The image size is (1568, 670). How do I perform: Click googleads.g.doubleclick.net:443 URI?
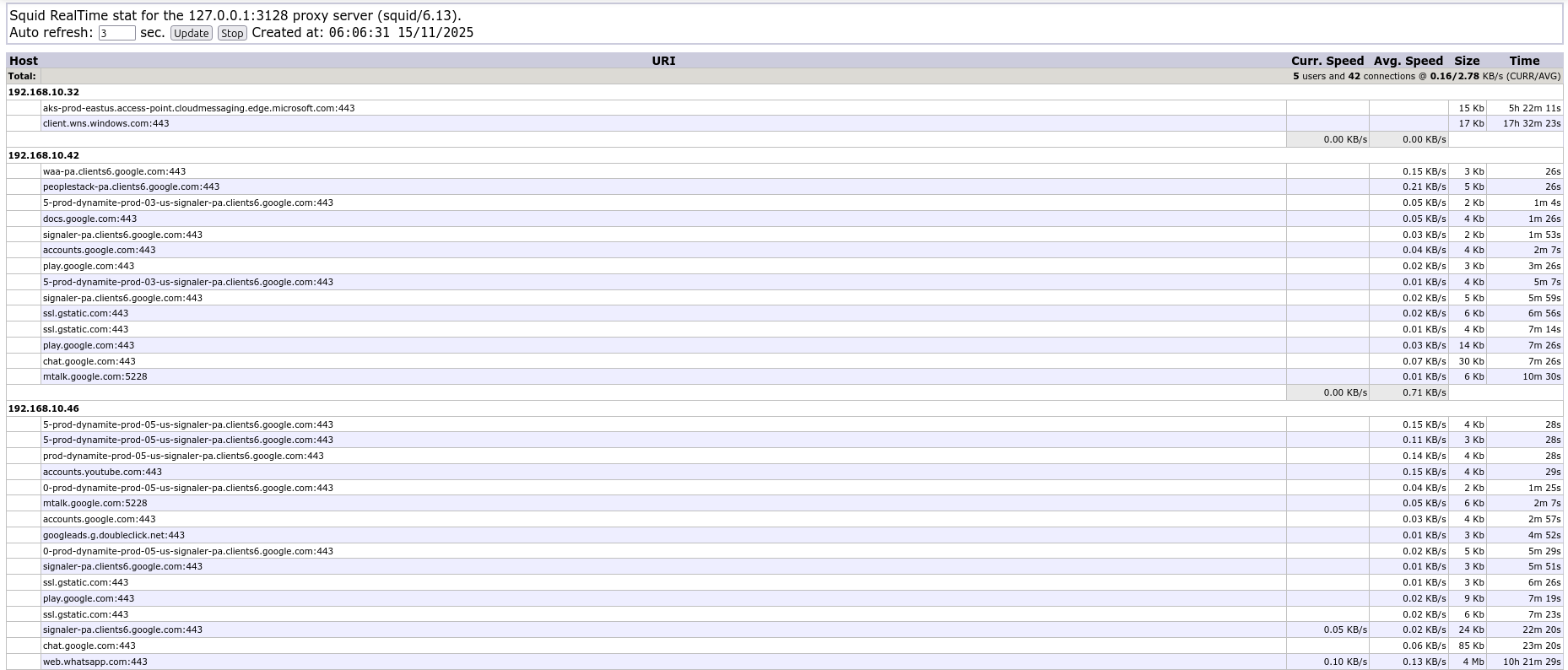tap(114, 535)
